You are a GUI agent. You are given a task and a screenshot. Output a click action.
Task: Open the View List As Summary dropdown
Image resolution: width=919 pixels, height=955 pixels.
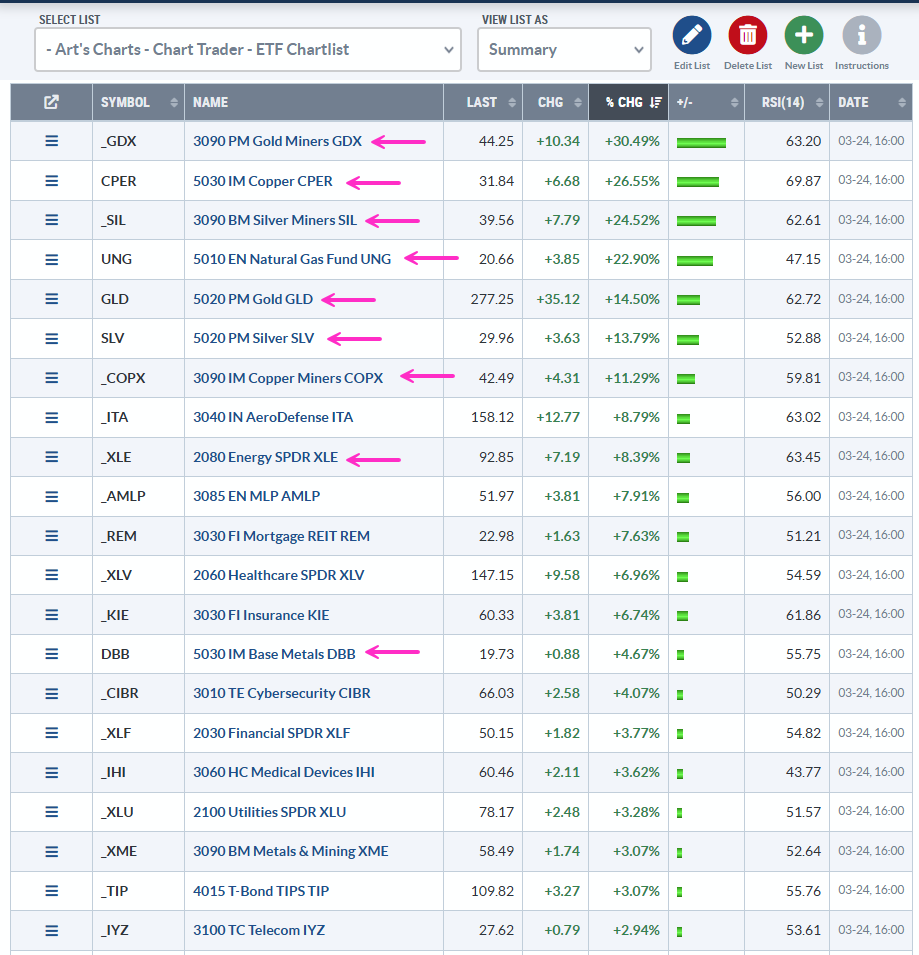pyautogui.click(x=564, y=49)
